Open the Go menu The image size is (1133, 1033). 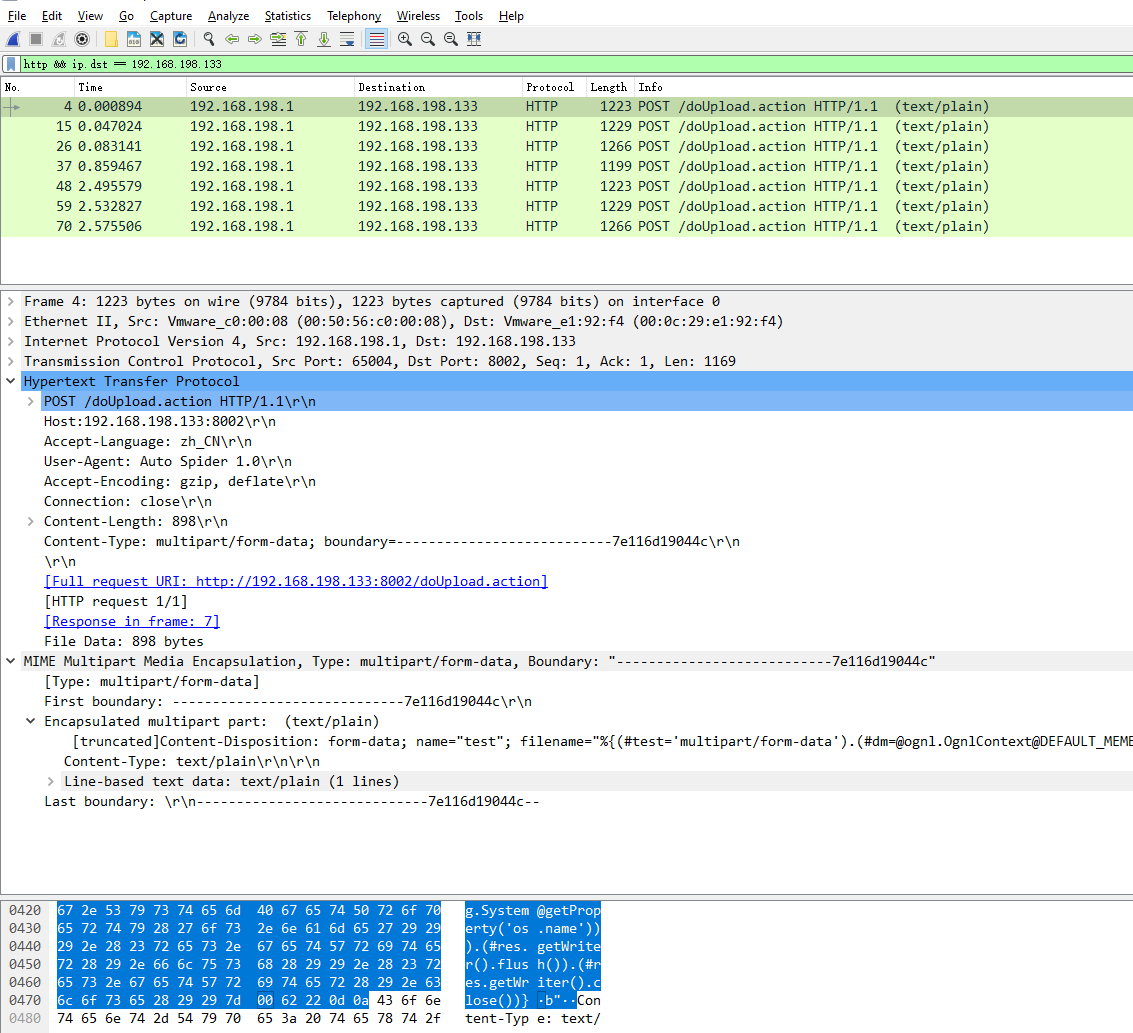pos(126,16)
